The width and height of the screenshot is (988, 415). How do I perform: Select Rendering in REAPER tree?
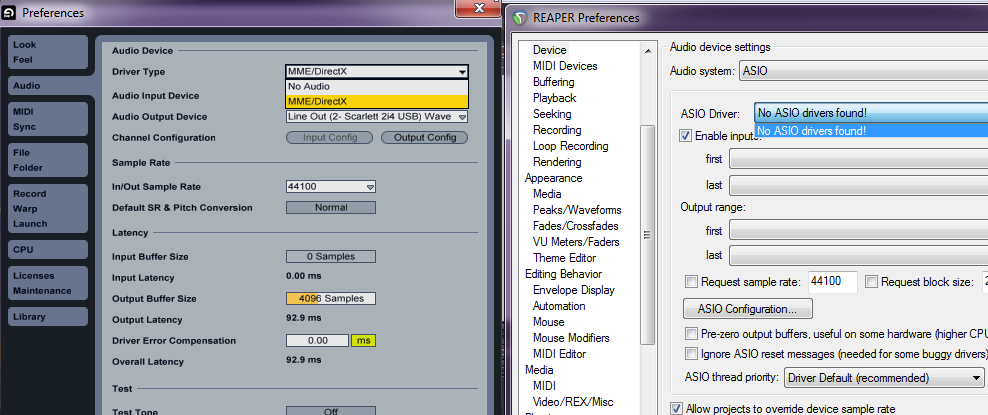[x=557, y=162]
